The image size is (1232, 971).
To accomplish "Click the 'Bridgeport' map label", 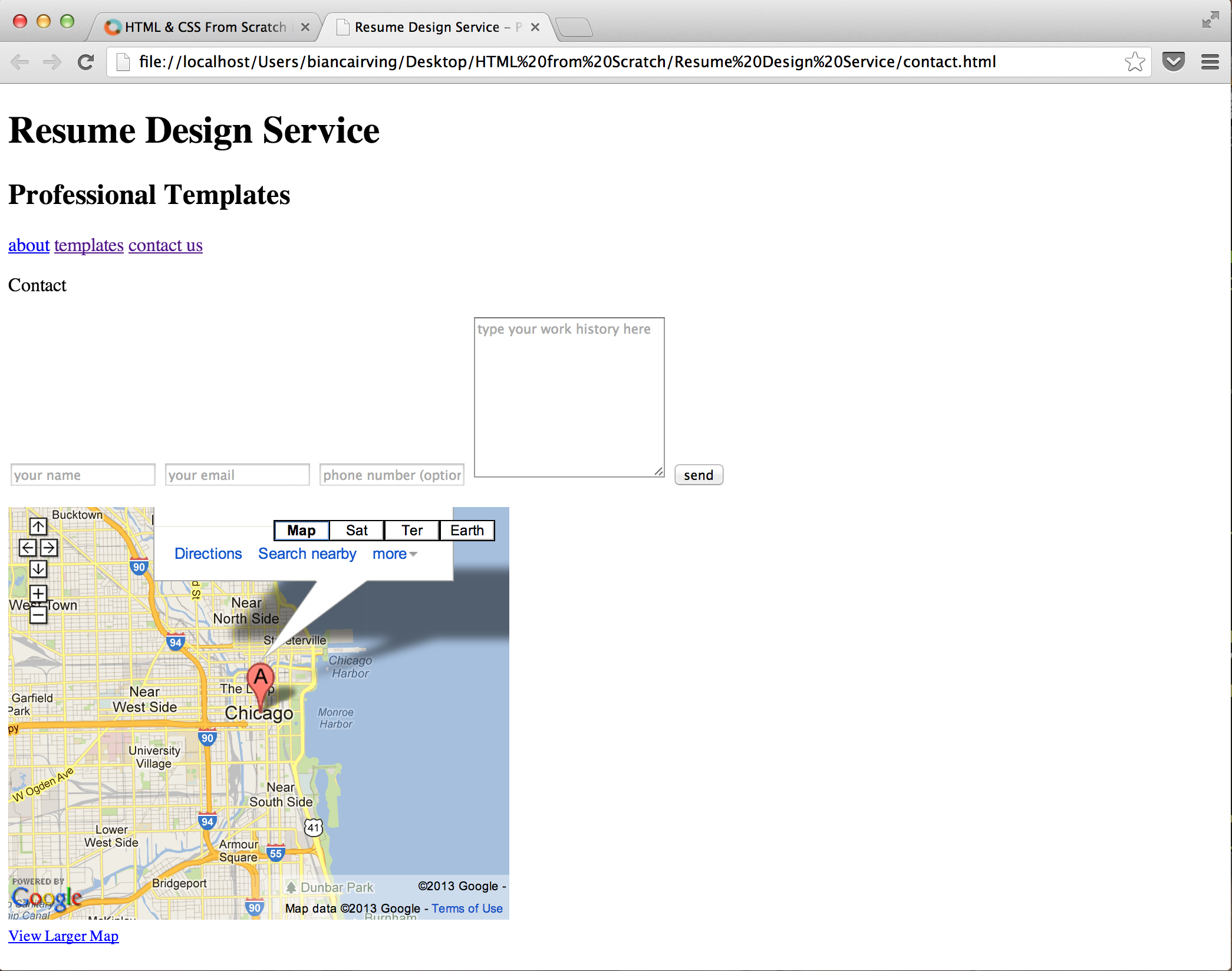I will (x=179, y=883).
